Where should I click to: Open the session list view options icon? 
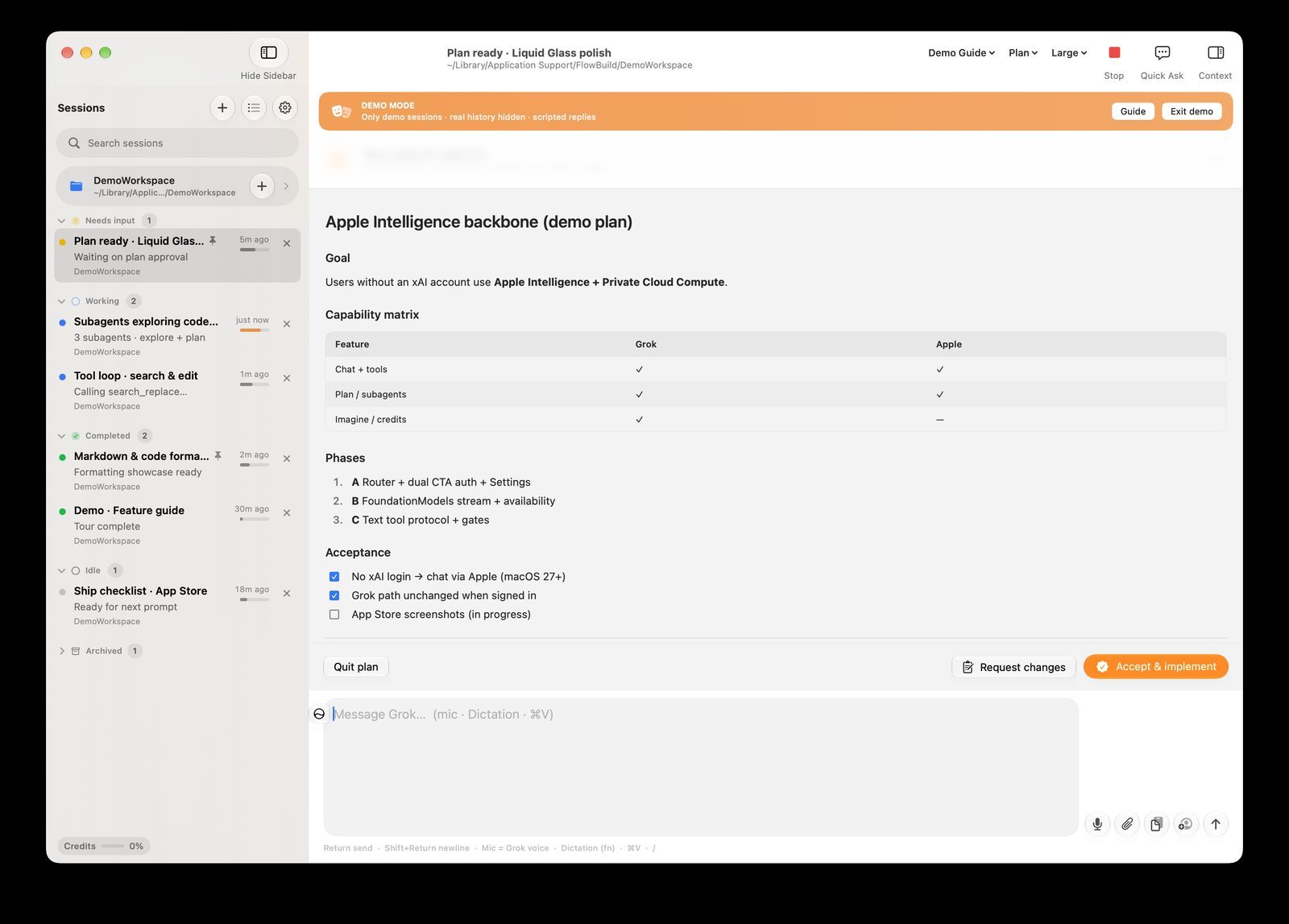point(254,108)
